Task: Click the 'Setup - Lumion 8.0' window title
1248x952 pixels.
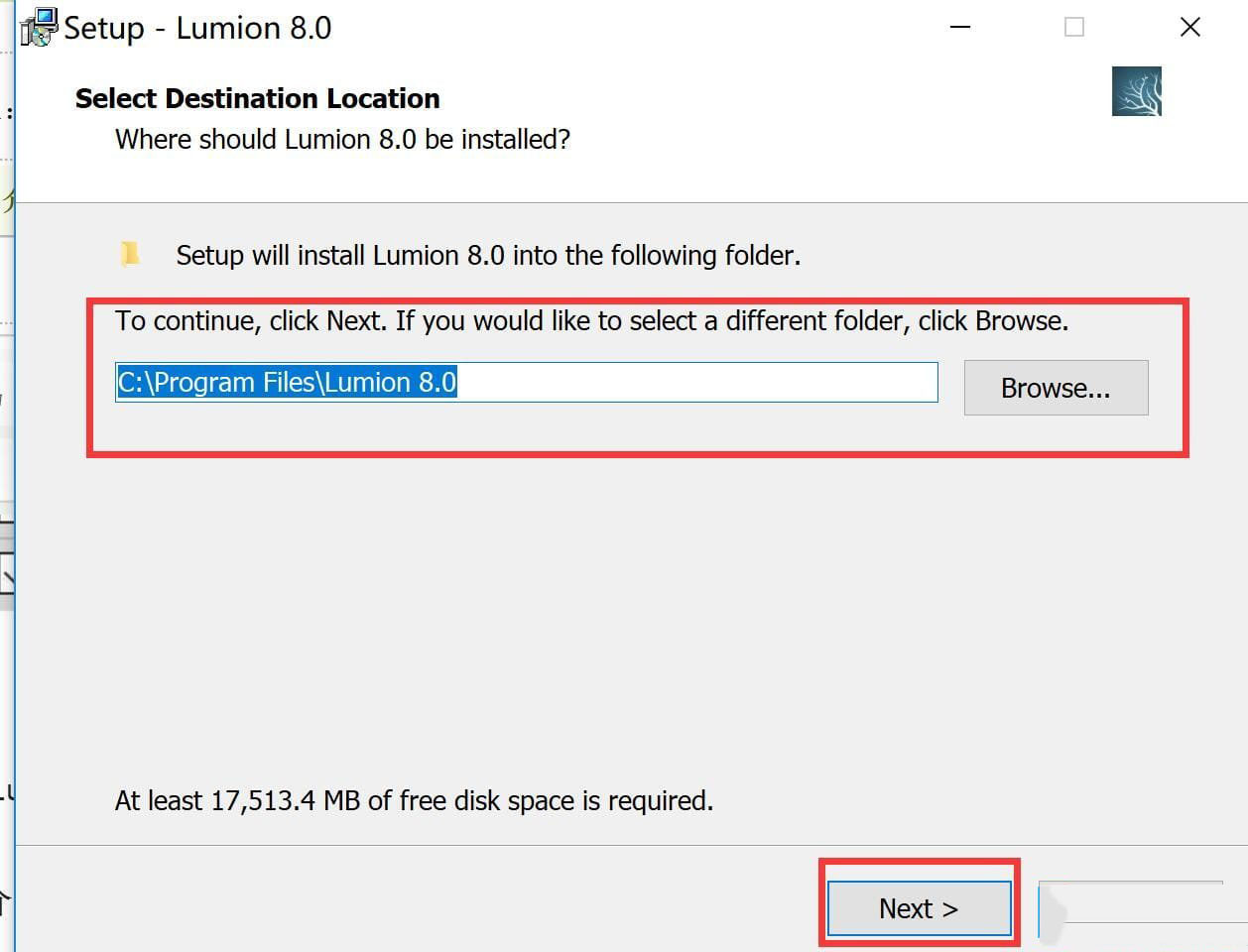Action: coord(197,28)
